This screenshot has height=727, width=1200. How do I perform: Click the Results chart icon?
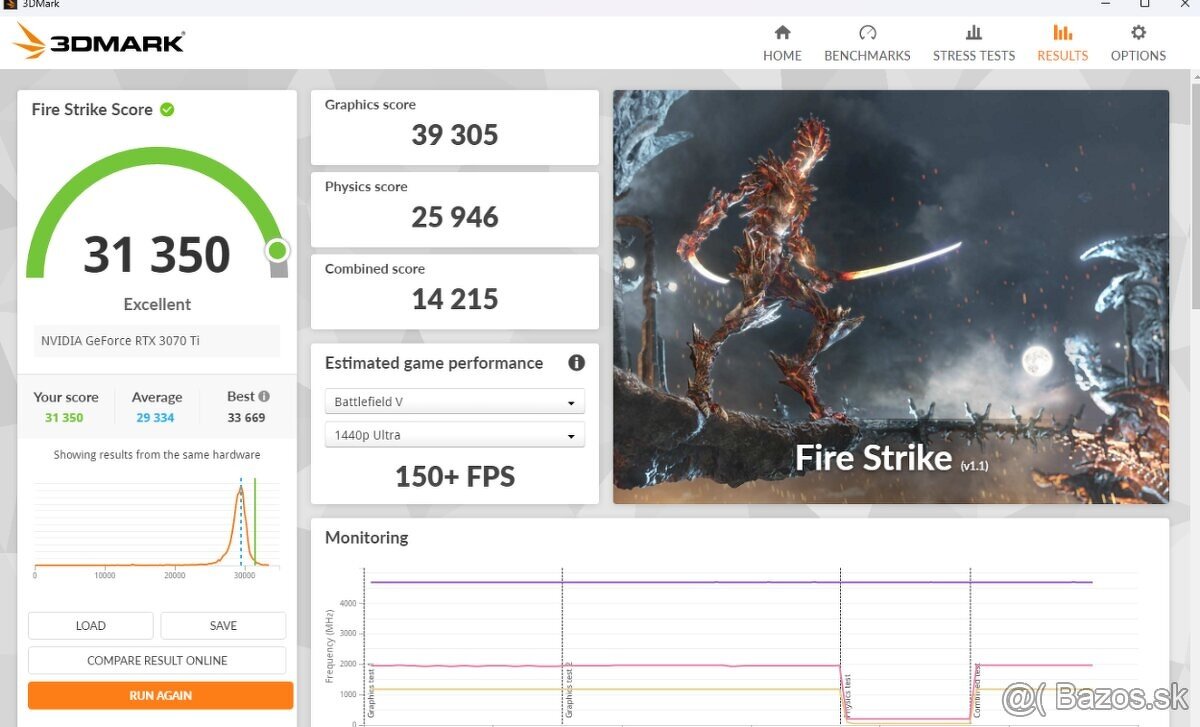[x=1062, y=33]
